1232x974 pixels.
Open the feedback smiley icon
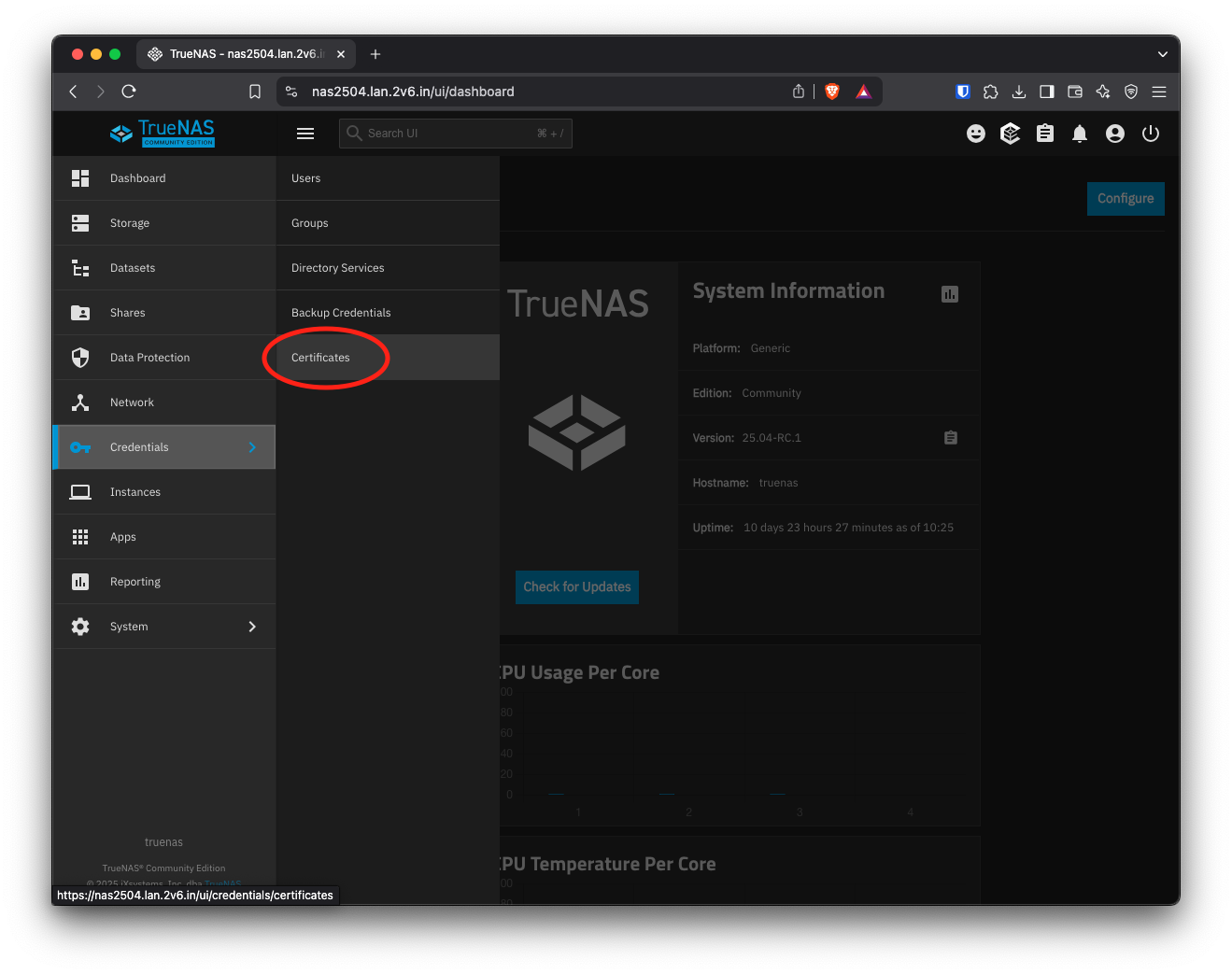(976, 134)
